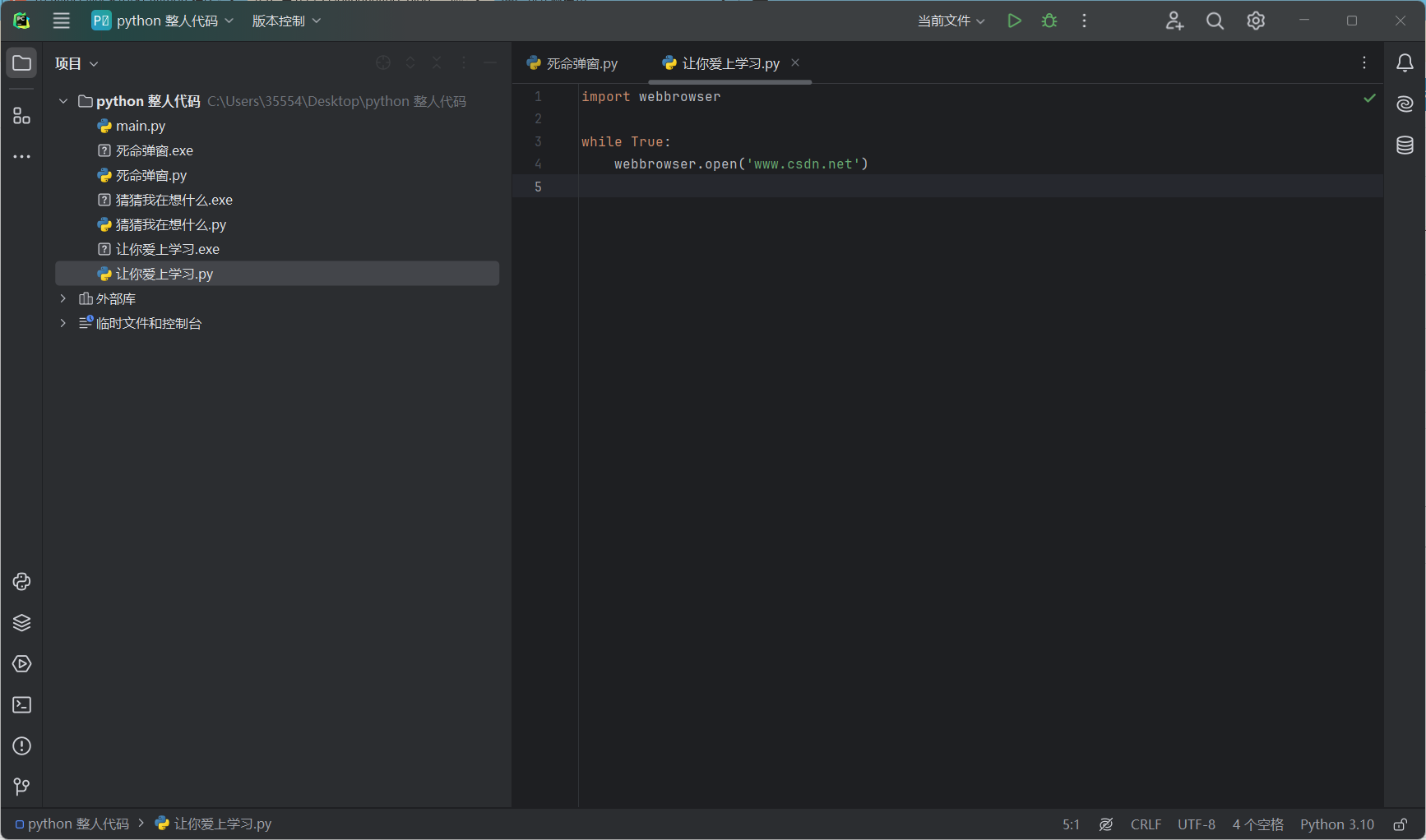1426x840 pixels.
Task: Show the Problems tool window
Action: pyautogui.click(x=22, y=746)
